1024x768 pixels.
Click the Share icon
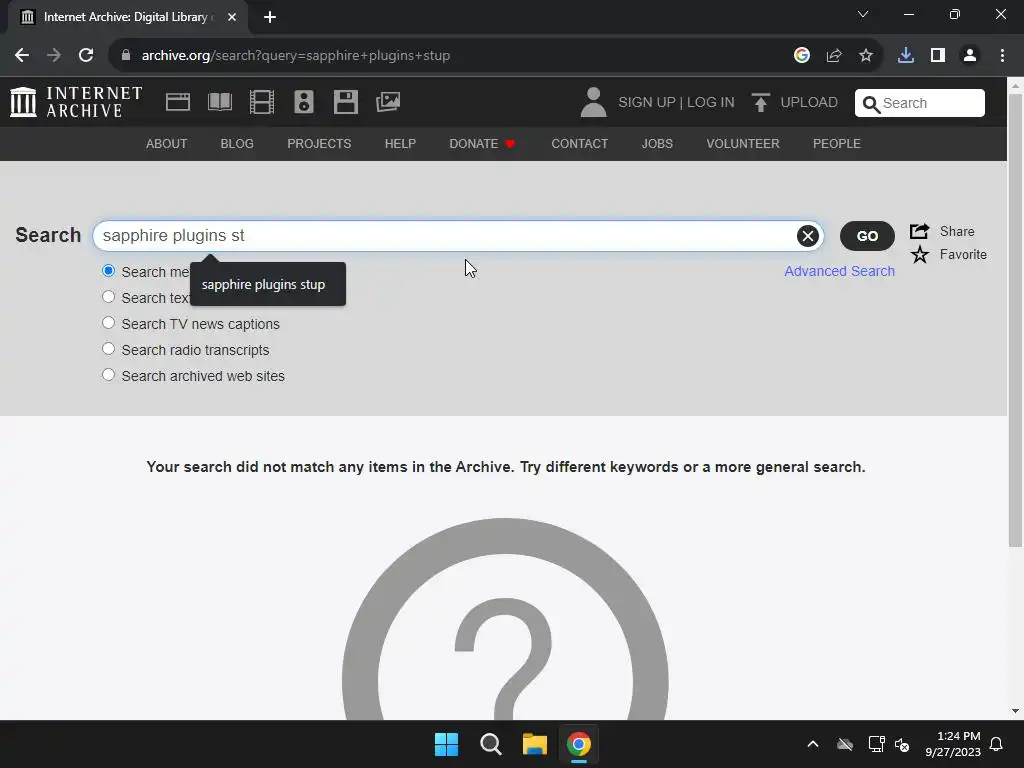point(920,231)
